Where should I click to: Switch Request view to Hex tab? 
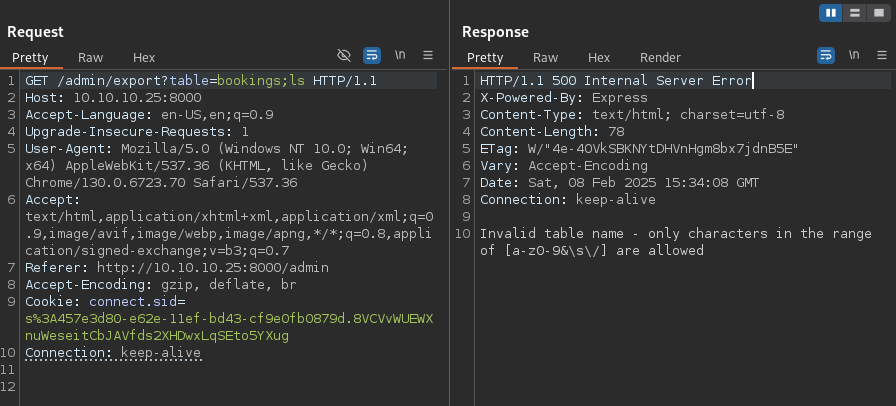pos(144,58)
